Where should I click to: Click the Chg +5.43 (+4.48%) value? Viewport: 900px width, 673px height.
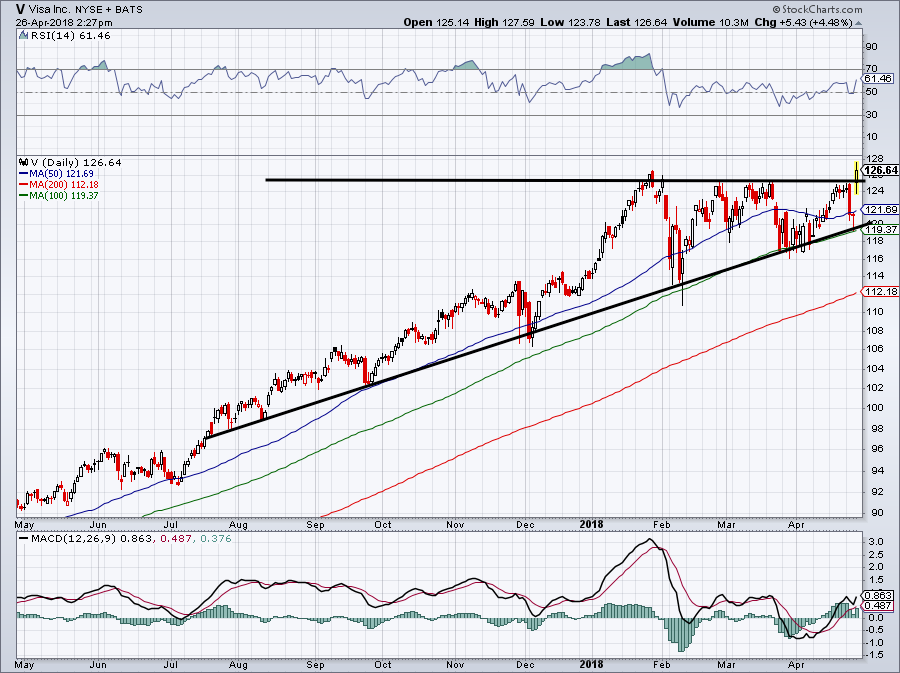(x=804, y=22)
